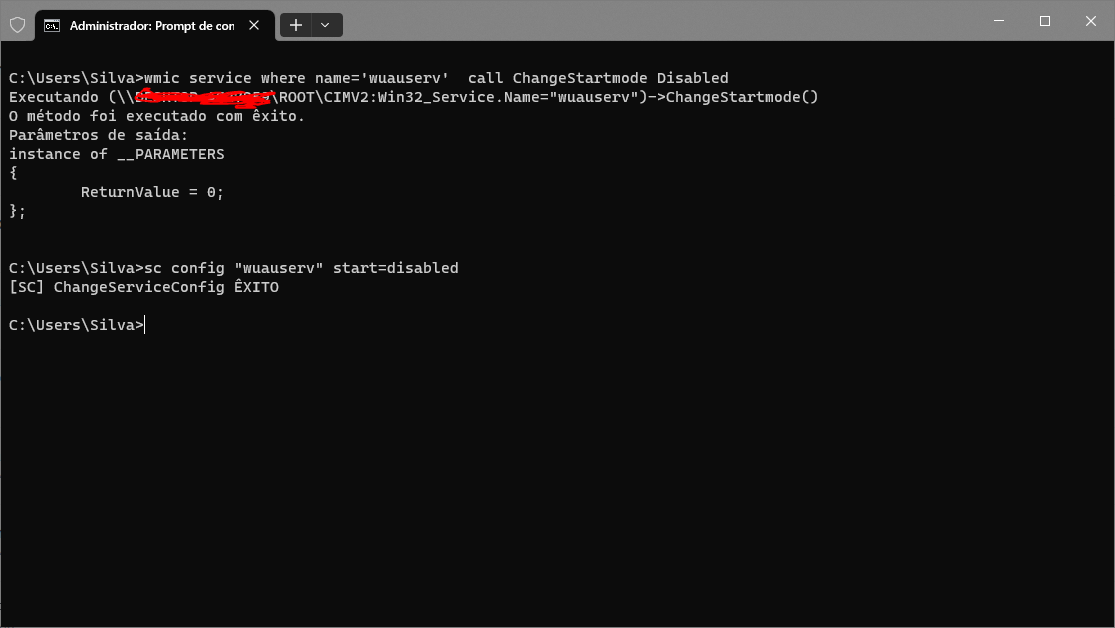The width and height of the screenshot is (1115, 628).
Task: Close the Administrador Prompt tab
Action: (254, 26)
